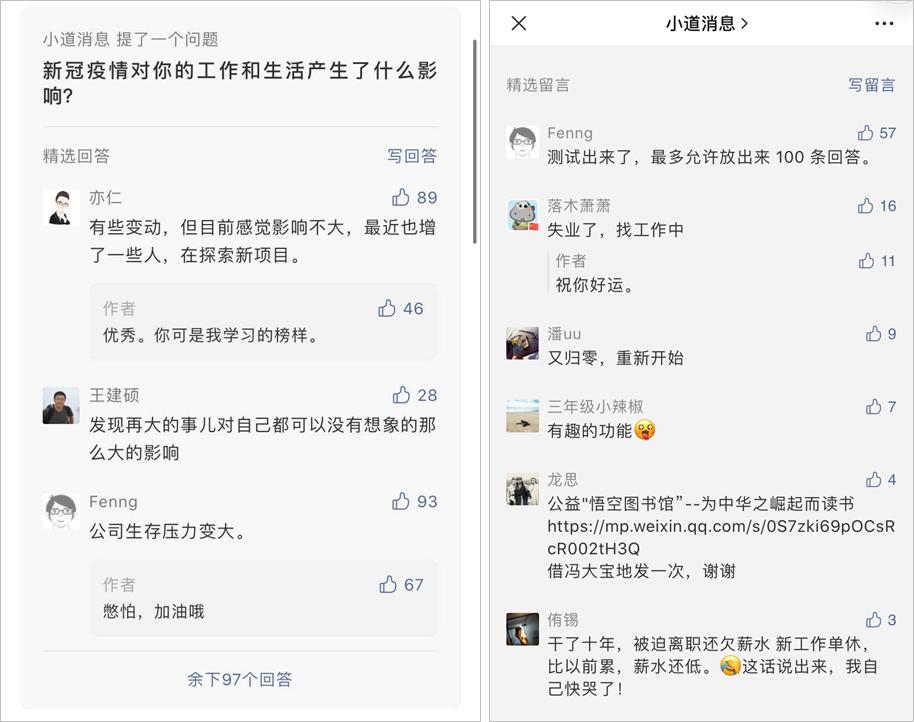The width and height of the screenshot is (914, 722).
Task: Click 写回答 to write an answer
Action: click(412, 156)
